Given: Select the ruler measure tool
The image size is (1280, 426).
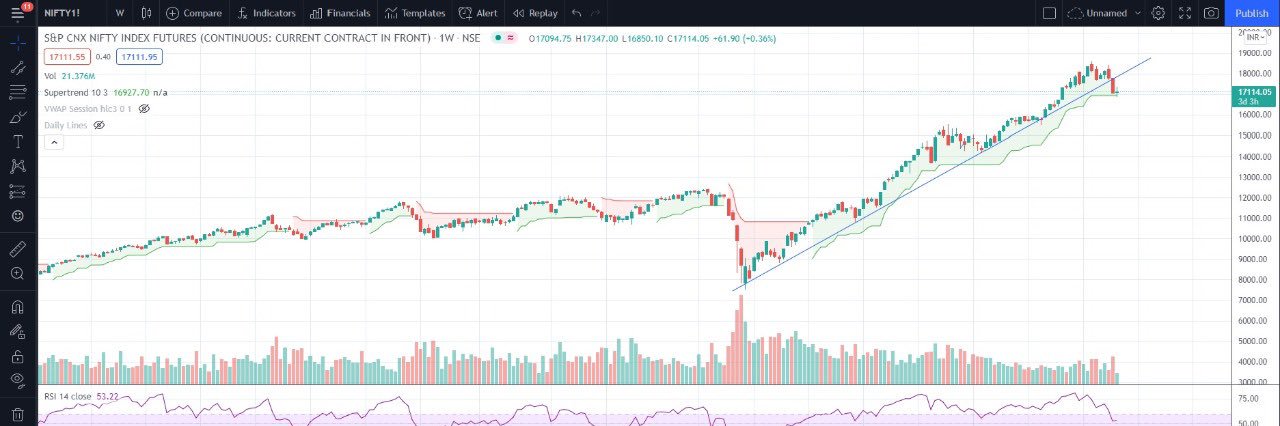Looking at the screenshot, I should [x=18, y=248].
